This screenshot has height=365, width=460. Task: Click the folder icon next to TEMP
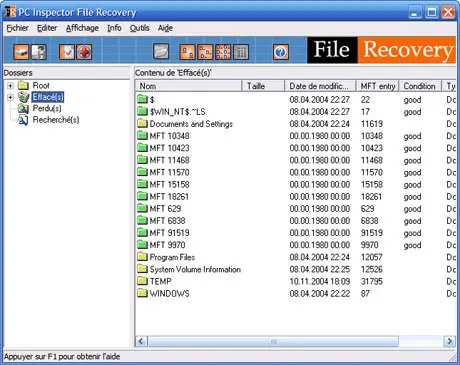coord(142,281)
